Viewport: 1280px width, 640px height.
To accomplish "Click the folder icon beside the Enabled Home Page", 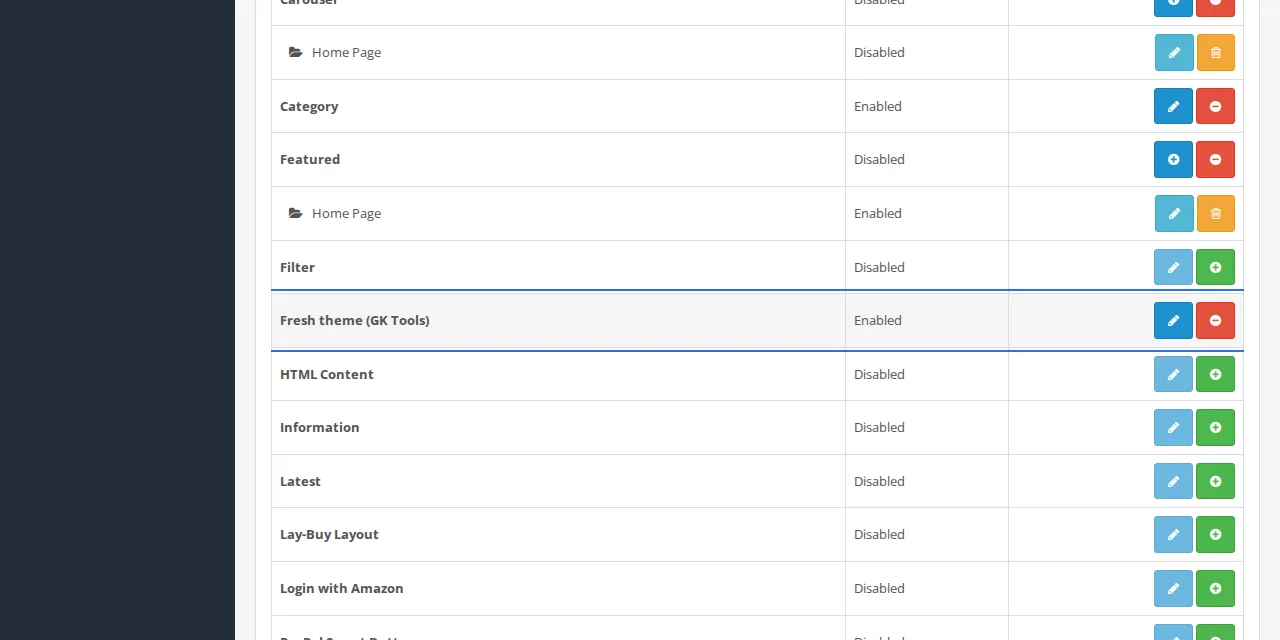I will click(x=296, y=213).
